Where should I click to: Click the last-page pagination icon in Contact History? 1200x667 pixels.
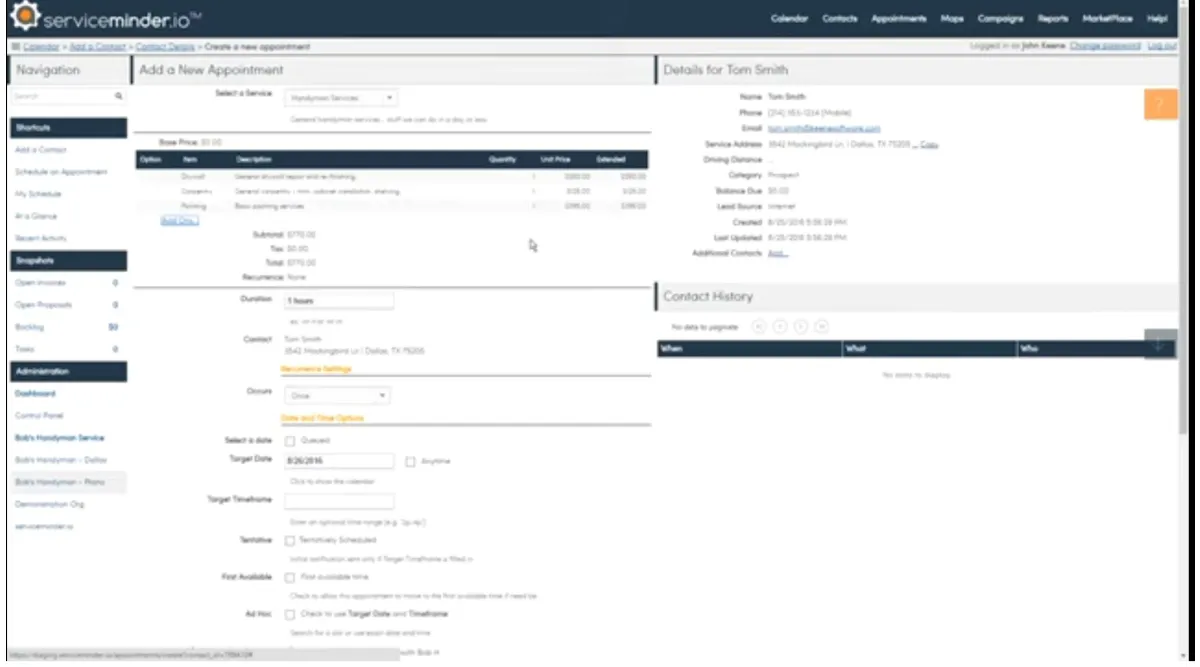(822, 326)
